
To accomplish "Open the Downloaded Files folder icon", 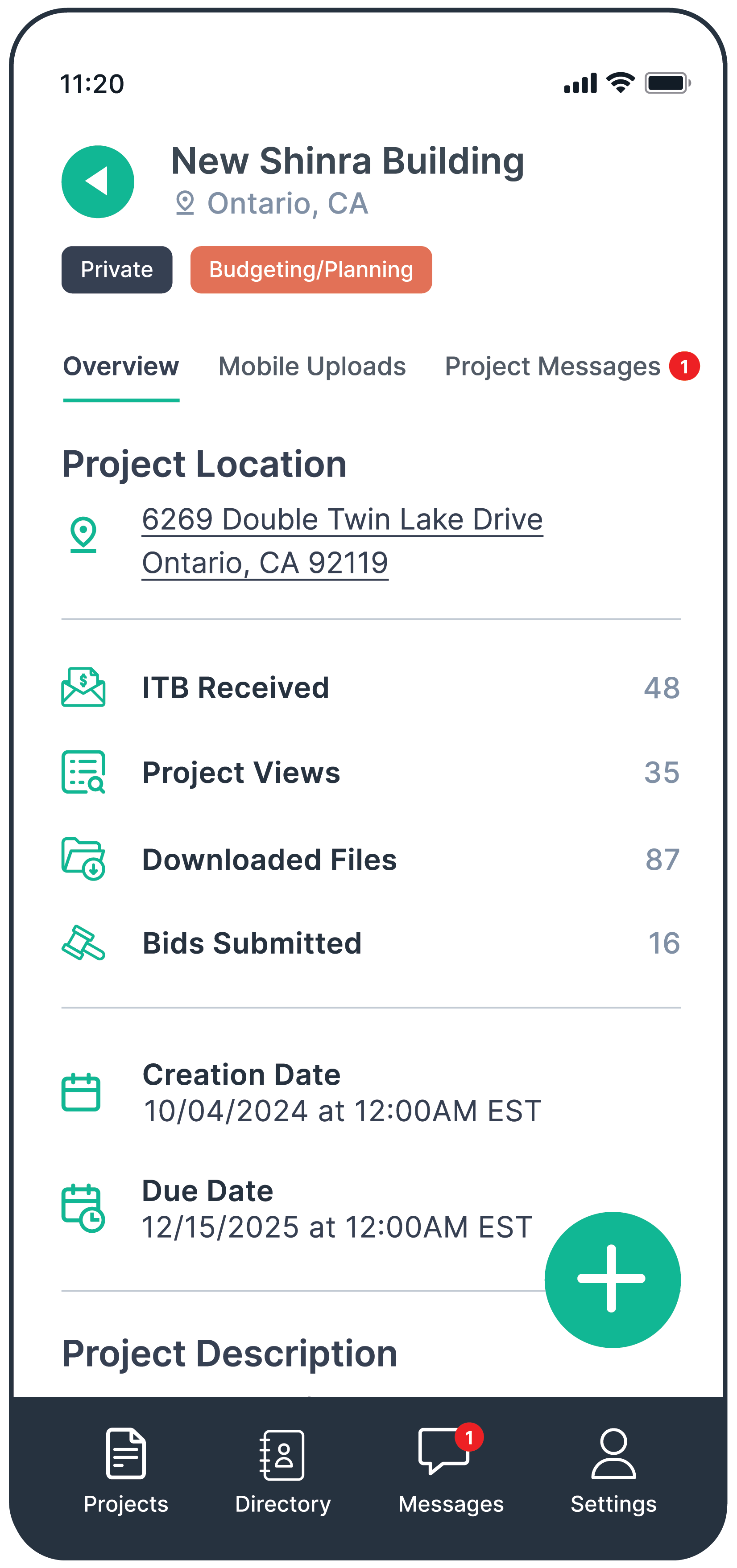I will (83, 859).
